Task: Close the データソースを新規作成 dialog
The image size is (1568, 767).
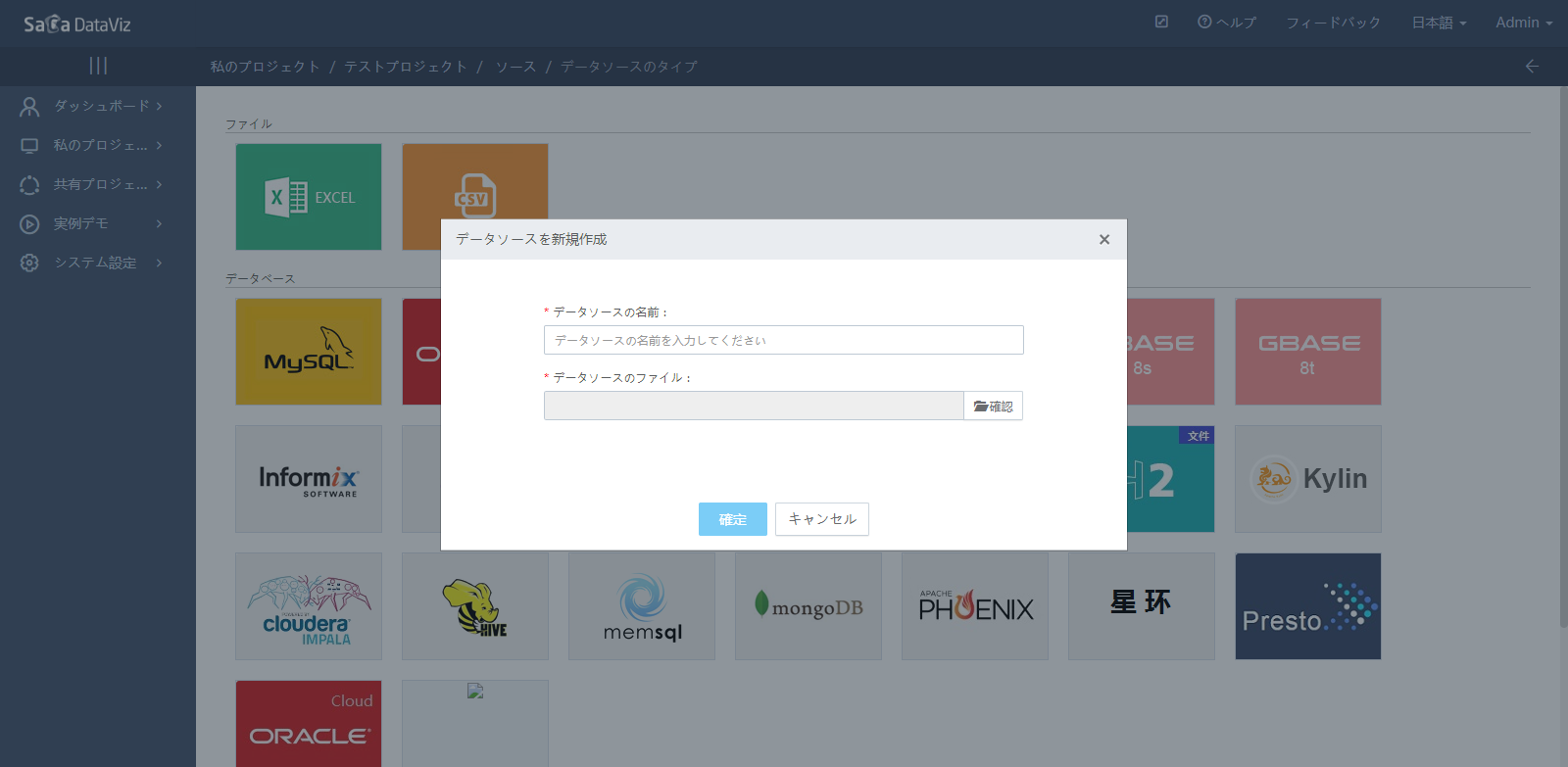Action: point(1104,239)
